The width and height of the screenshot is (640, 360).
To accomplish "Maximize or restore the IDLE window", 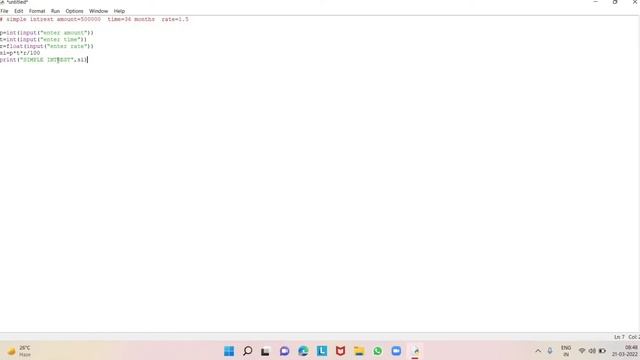I will point(615,2).
